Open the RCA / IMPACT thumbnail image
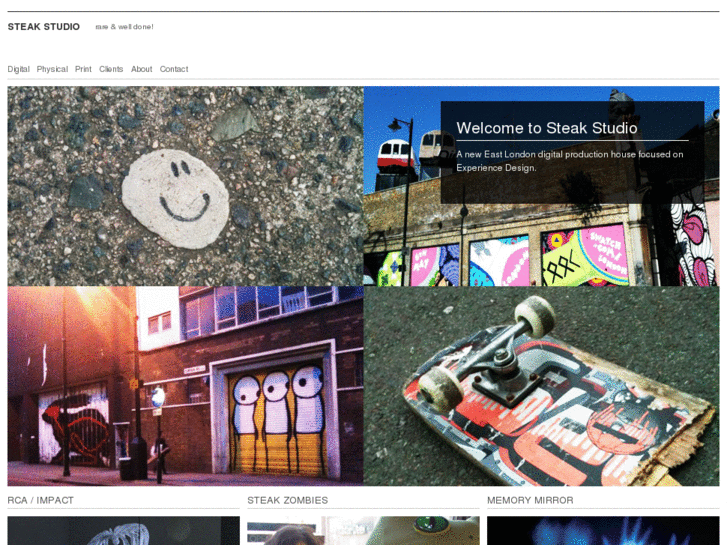Screen dimensions: 727x545 pyautogui.click(x=123, y=531)
